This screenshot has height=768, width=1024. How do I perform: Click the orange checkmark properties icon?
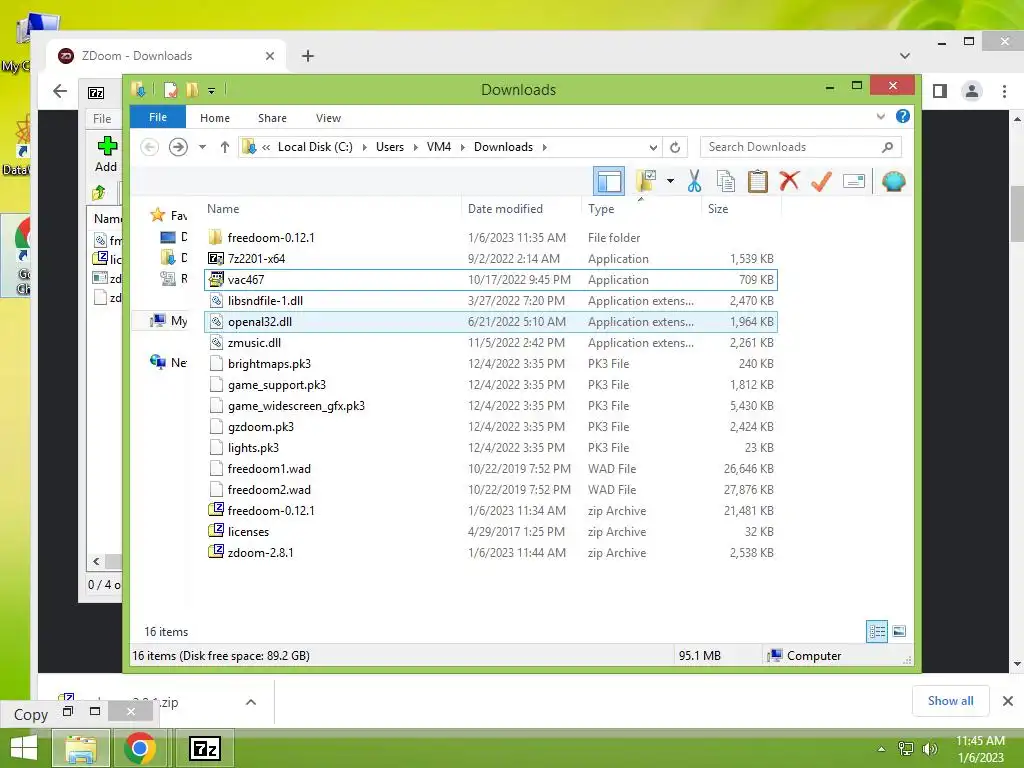[821, 181]
